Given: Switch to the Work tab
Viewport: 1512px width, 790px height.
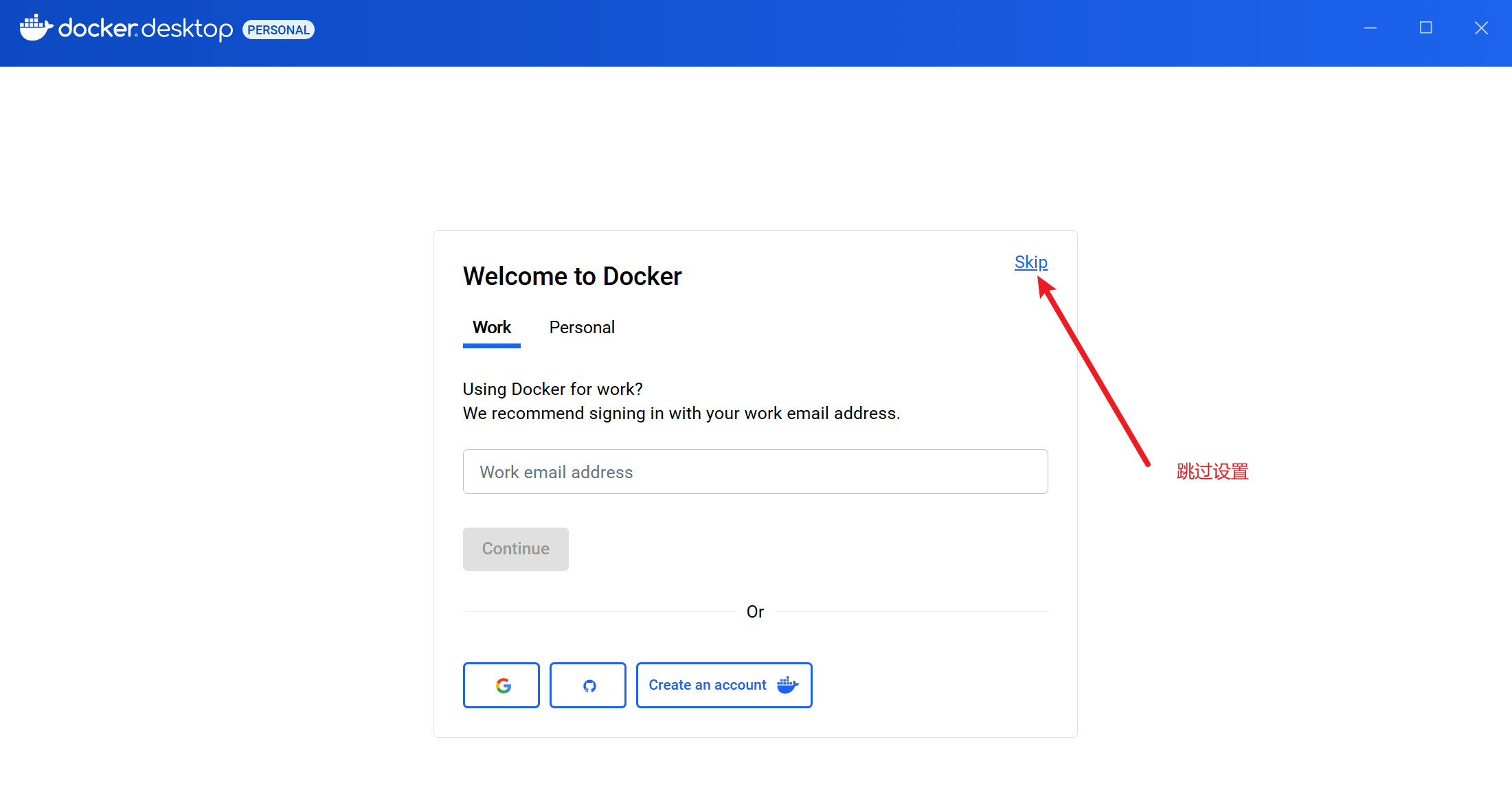Looking at the screenshot, I should coord(492,328).
